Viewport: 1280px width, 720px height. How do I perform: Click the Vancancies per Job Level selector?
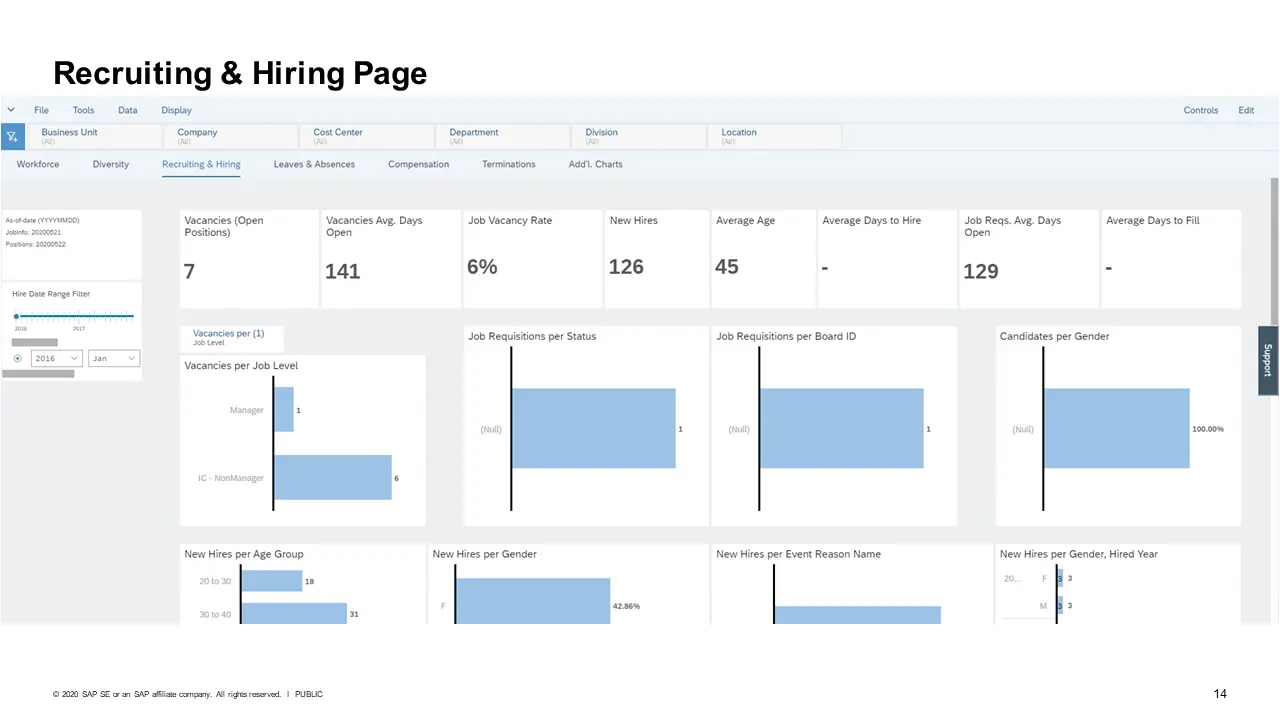point(230,338)
